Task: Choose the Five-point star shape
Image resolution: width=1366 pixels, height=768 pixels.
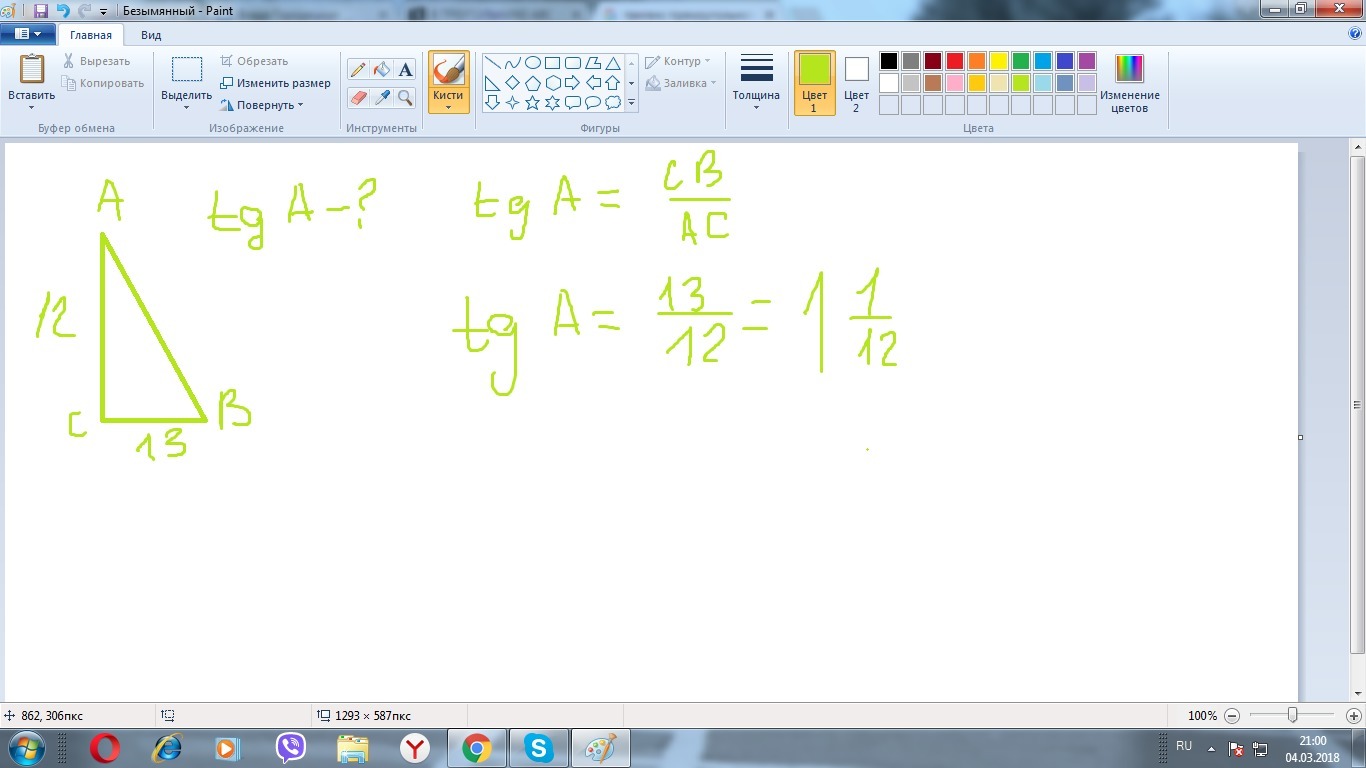Action: point(533,102)
